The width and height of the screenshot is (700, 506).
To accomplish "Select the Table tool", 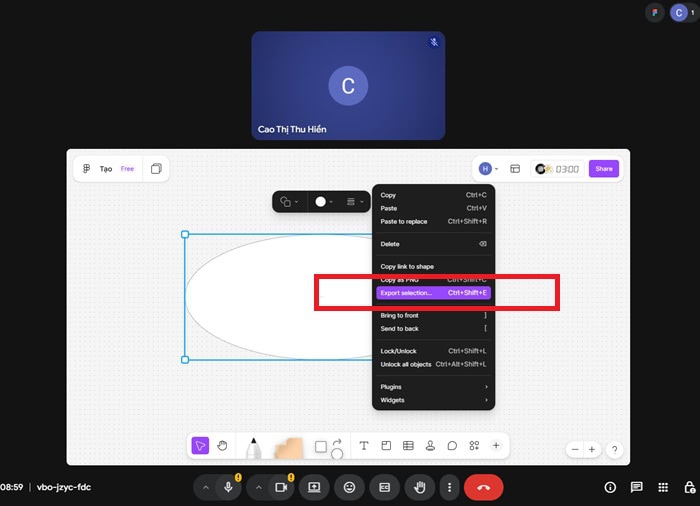I will click(408, 446).
